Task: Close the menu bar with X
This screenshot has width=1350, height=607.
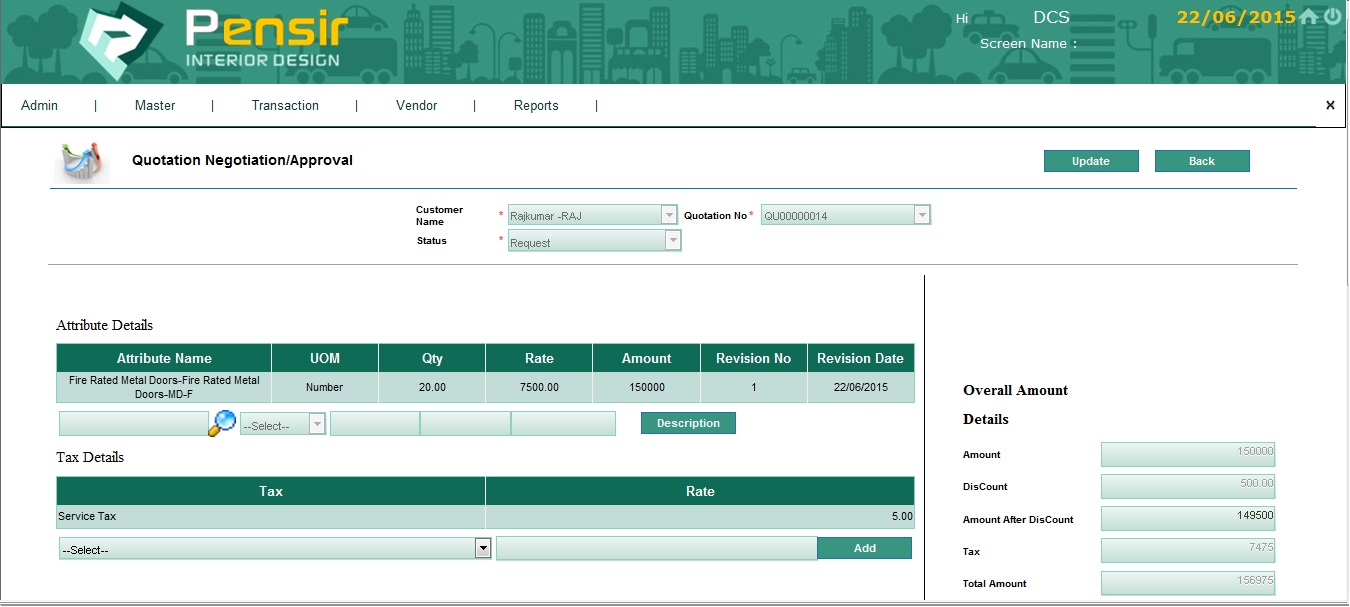Action: (1330, 105)
